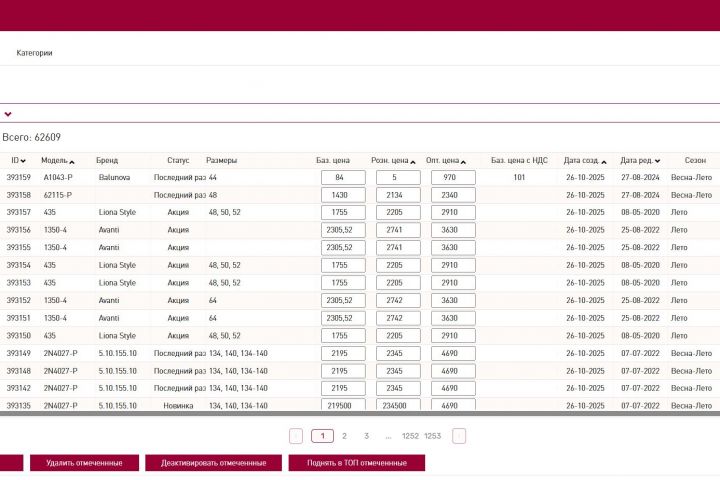Edit Опт. цена field of row 393154
This screenshot has width=720, height=480.
coord(453,265)
